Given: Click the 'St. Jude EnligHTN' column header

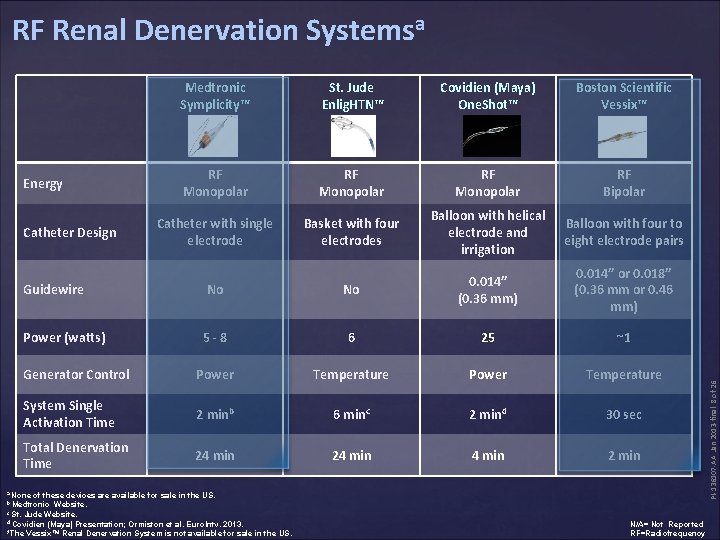Looking at the screenshot, I should (x=352, y=96).
